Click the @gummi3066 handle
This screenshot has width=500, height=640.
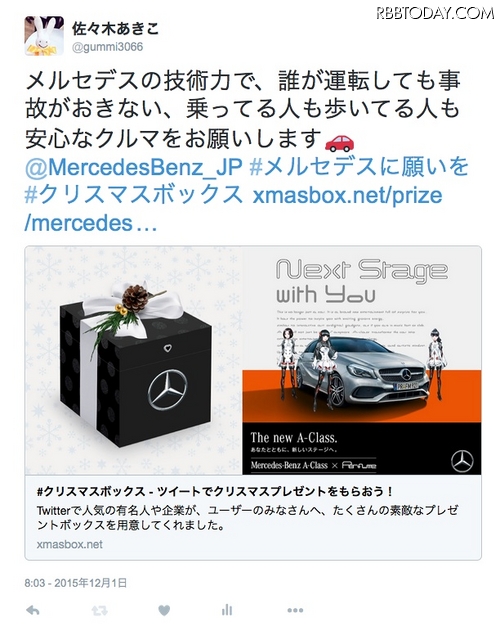pos(107,47)
